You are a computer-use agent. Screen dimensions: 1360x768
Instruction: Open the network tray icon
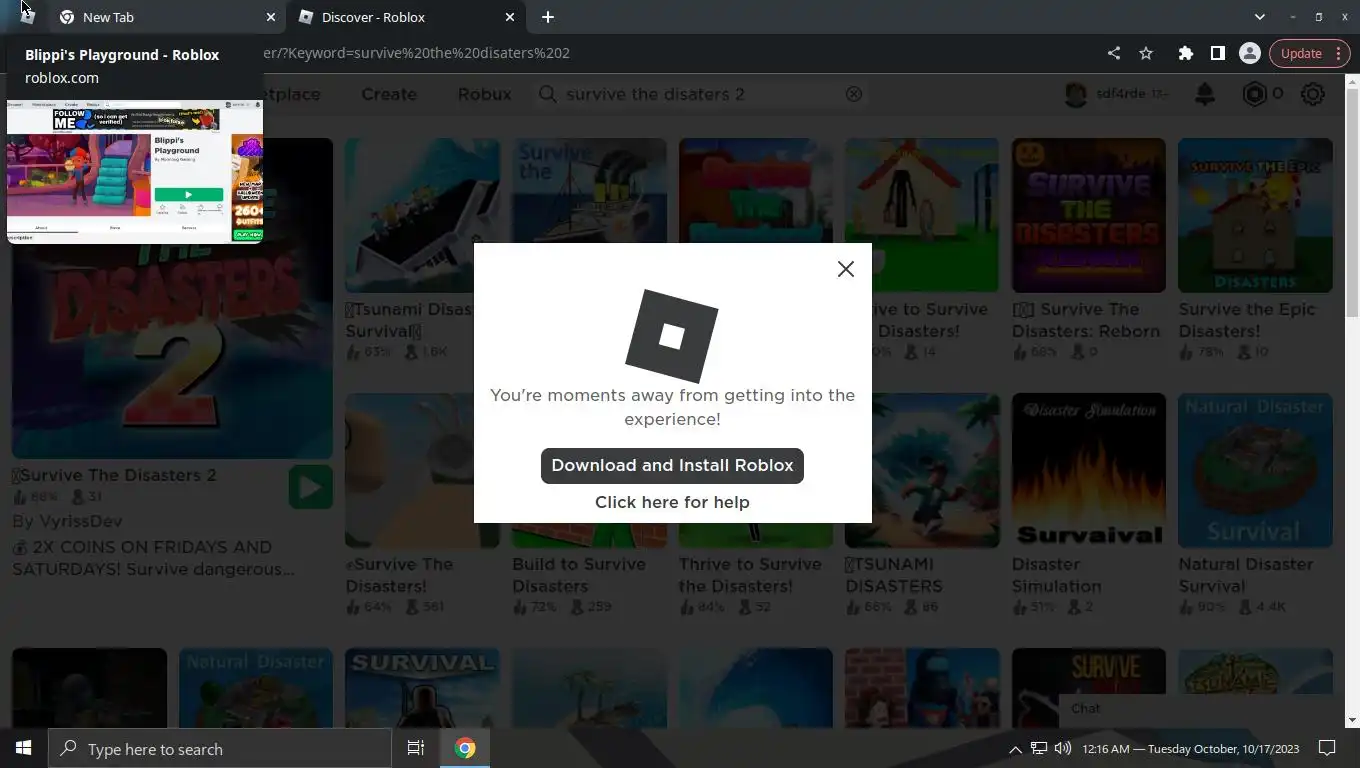pyautogui.click(x=1039, y=748)
